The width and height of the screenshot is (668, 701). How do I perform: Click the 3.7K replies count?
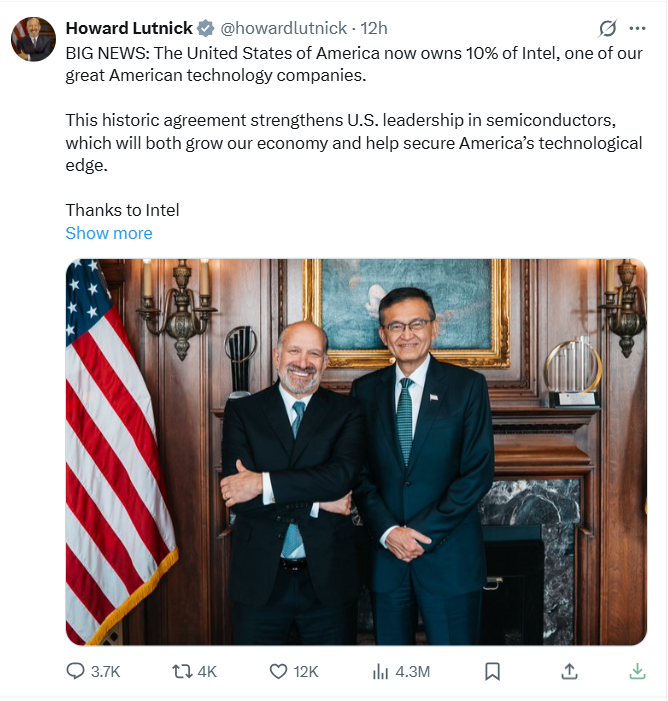[106, 671]
